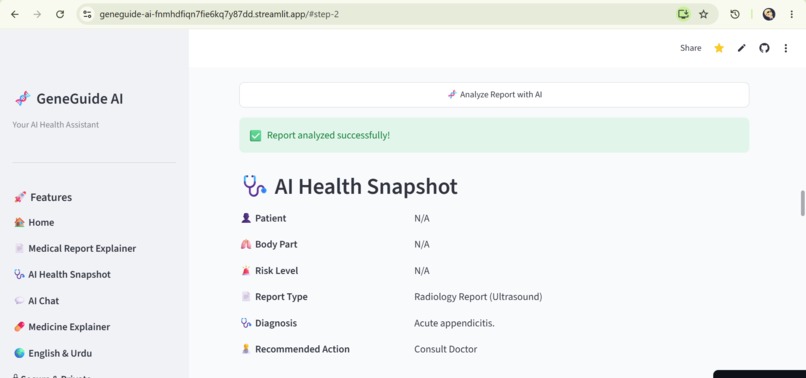Viewport: 806px width, 378px height.
Task: Click the Report Type row label
Action: point(281,297)
